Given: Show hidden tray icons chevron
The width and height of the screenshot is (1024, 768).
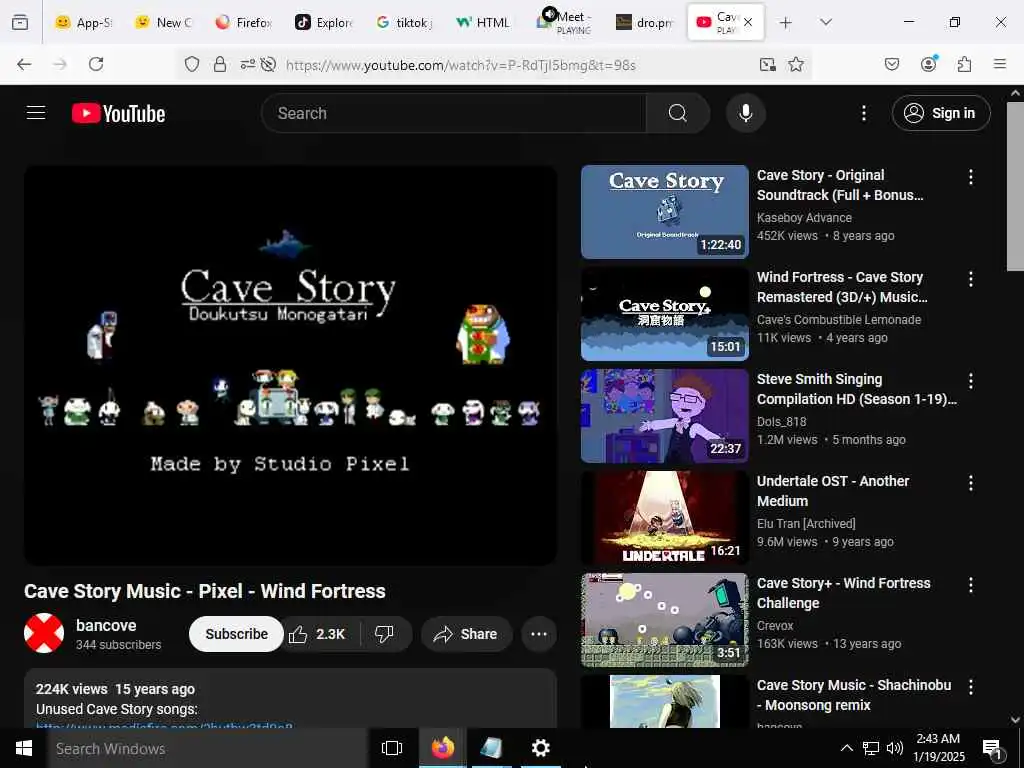Looking at the screenshot, I should click(x=846, y=748).
